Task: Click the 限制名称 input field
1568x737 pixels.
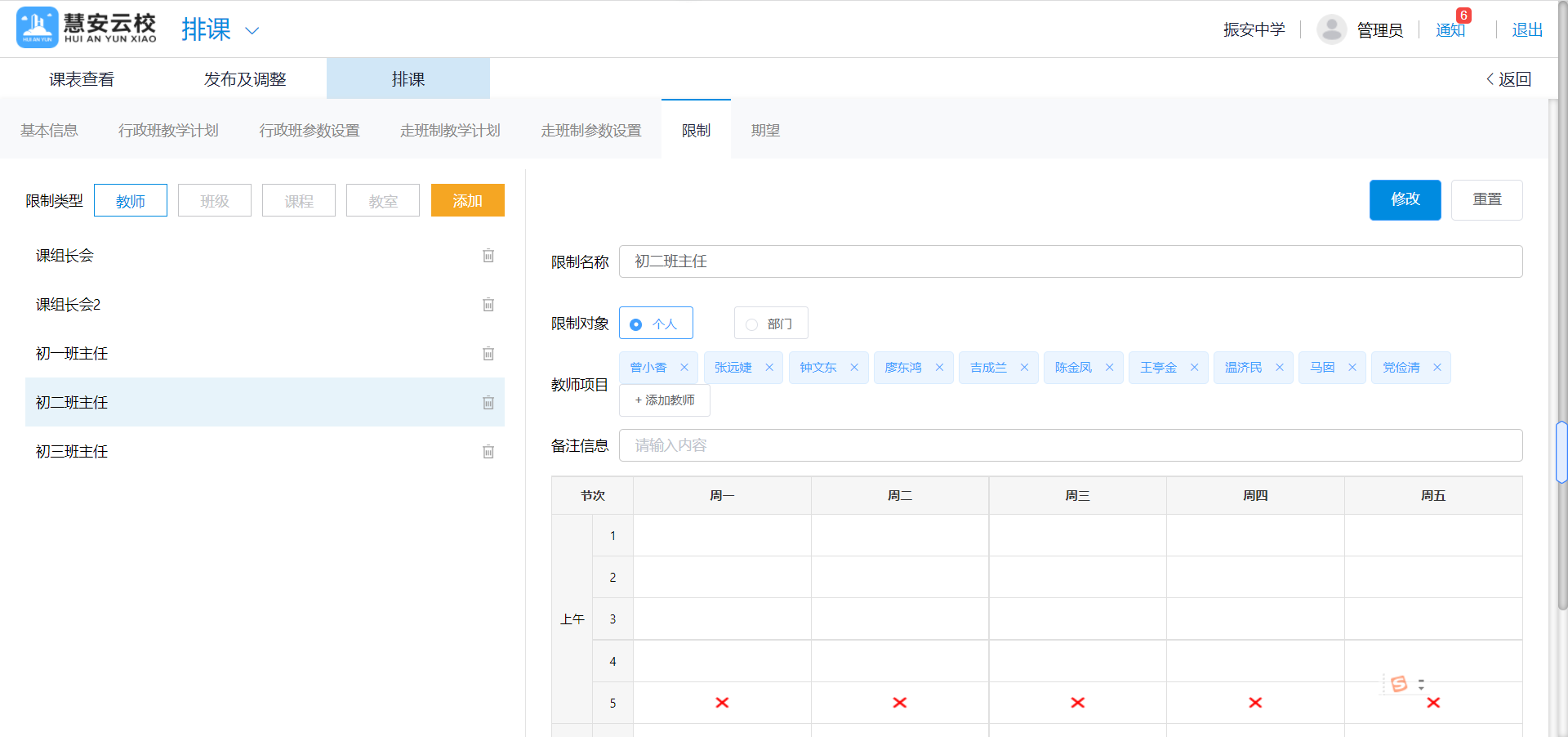Action: pyautogui.click(x=1071, y=261)
